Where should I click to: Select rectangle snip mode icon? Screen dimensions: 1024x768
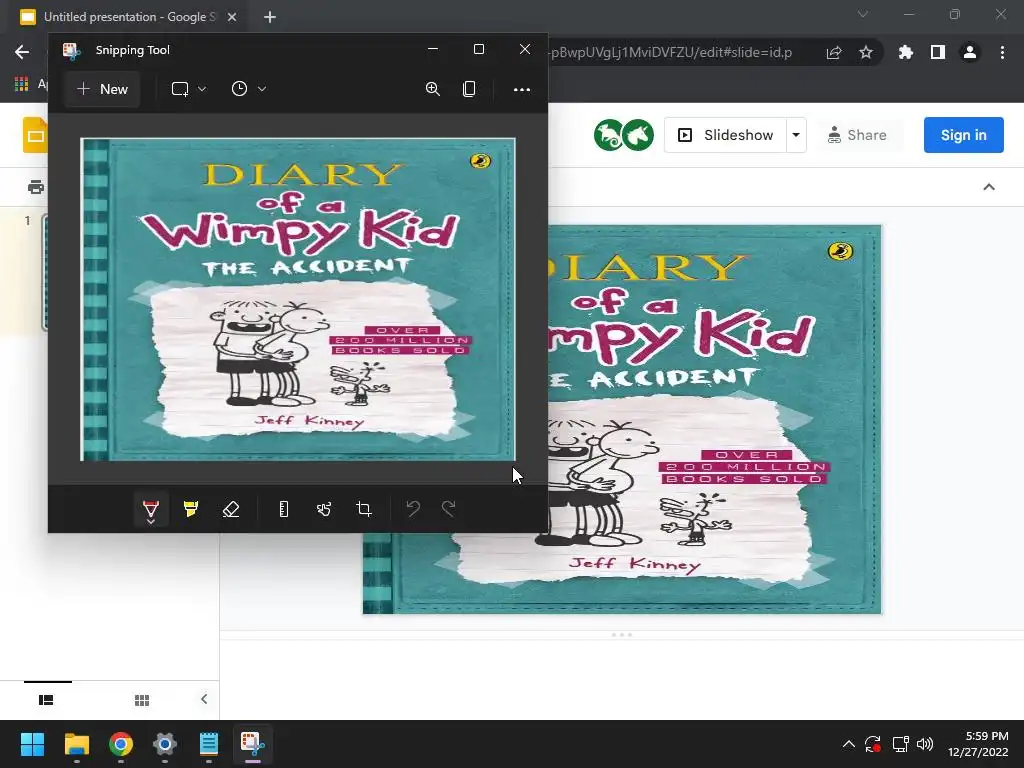pos(180,89)
